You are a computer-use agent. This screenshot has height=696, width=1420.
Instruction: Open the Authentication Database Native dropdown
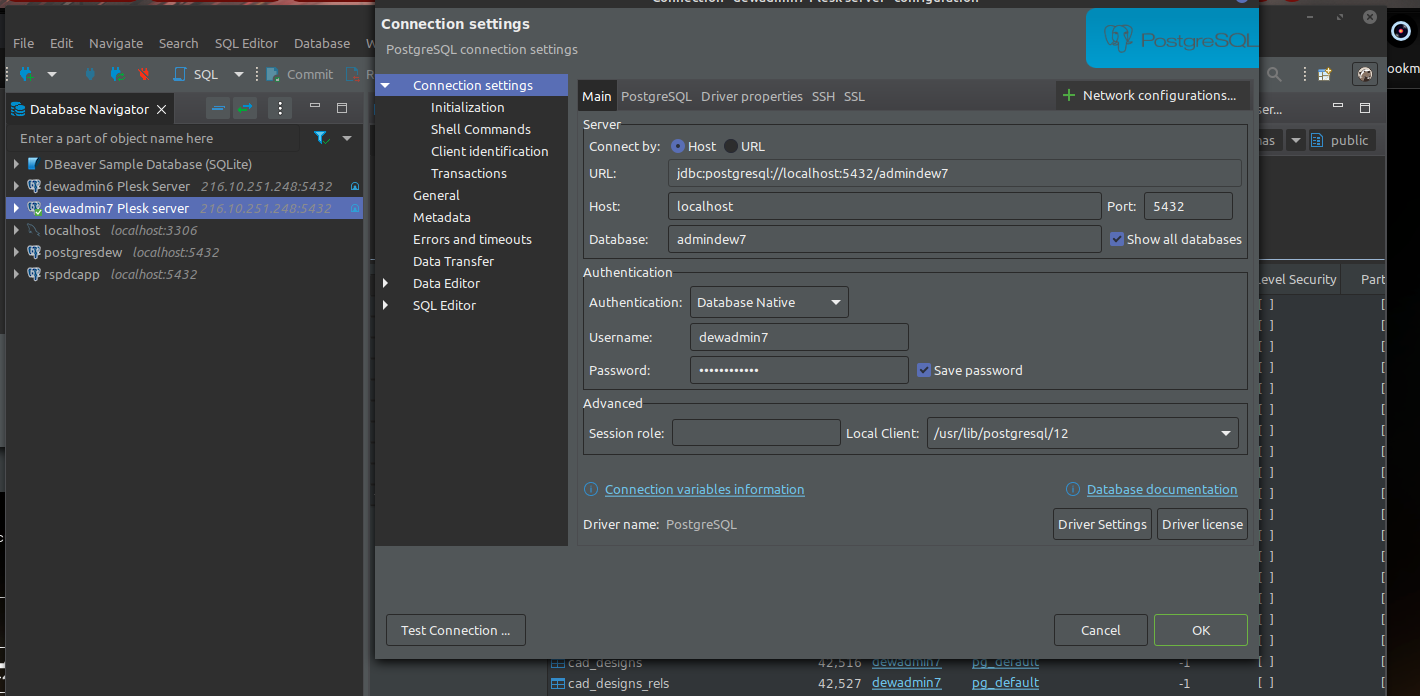click(769, 302)
